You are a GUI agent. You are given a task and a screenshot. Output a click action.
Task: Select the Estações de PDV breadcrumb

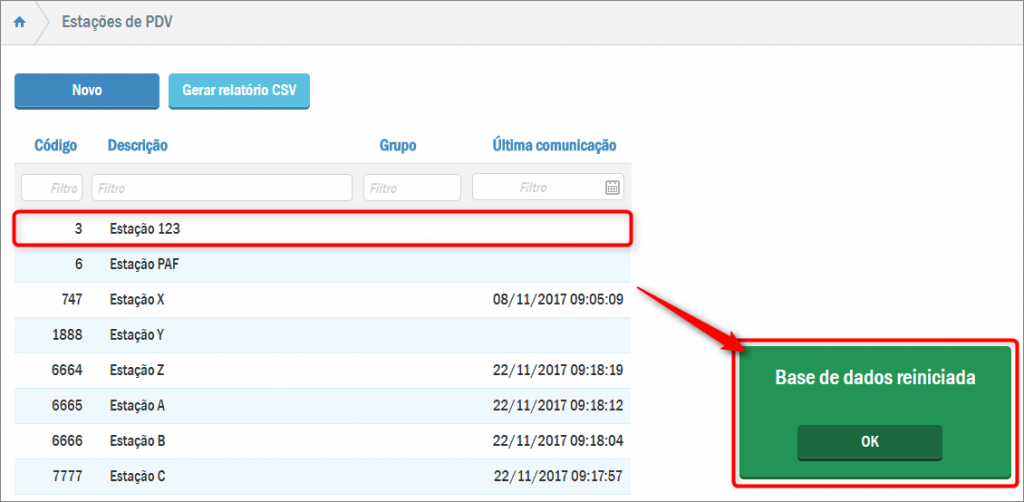117,22
